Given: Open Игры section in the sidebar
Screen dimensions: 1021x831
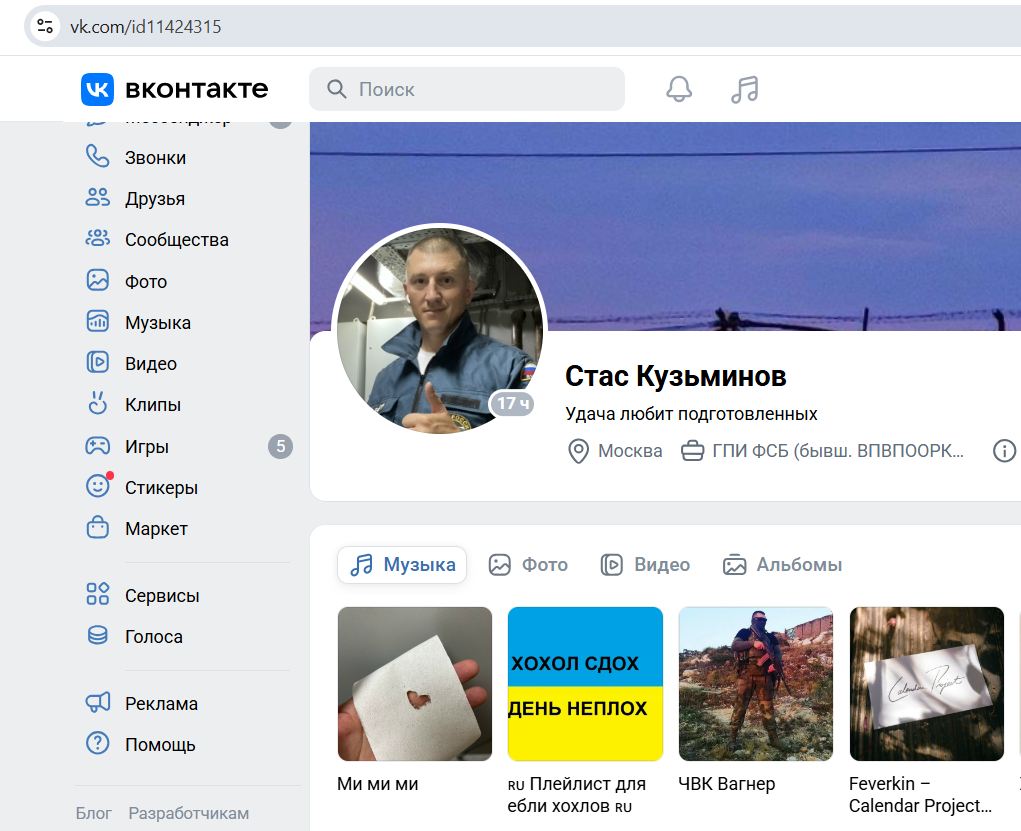Looking at the screenshot, I should [146, 447].
